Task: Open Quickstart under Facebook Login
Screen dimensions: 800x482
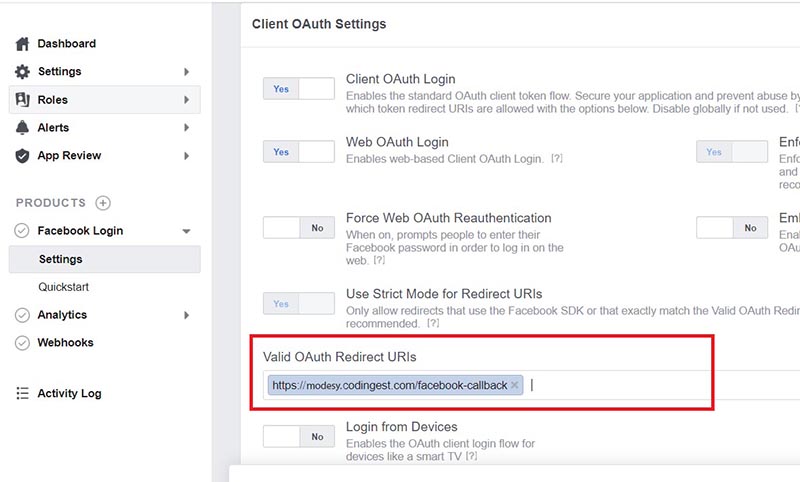Action: [63, 287]
